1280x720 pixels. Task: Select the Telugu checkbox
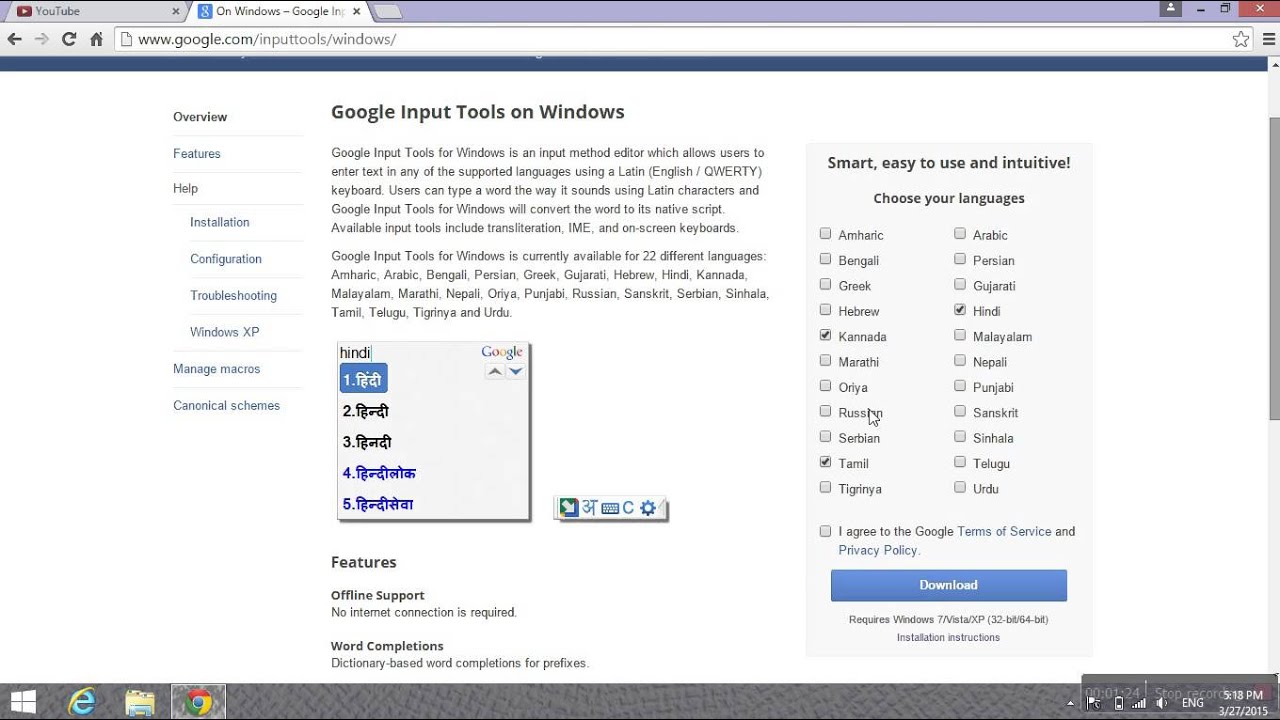(x=960, y=462)
